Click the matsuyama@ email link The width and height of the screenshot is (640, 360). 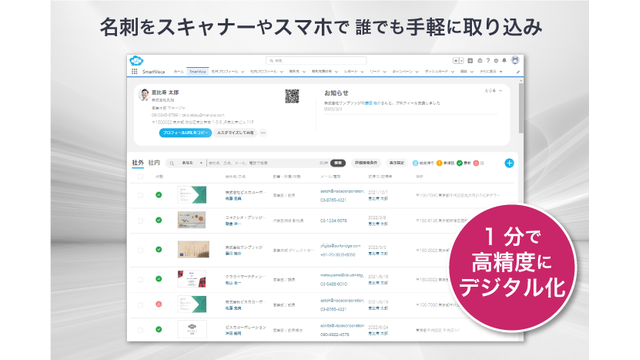[342, 275]
